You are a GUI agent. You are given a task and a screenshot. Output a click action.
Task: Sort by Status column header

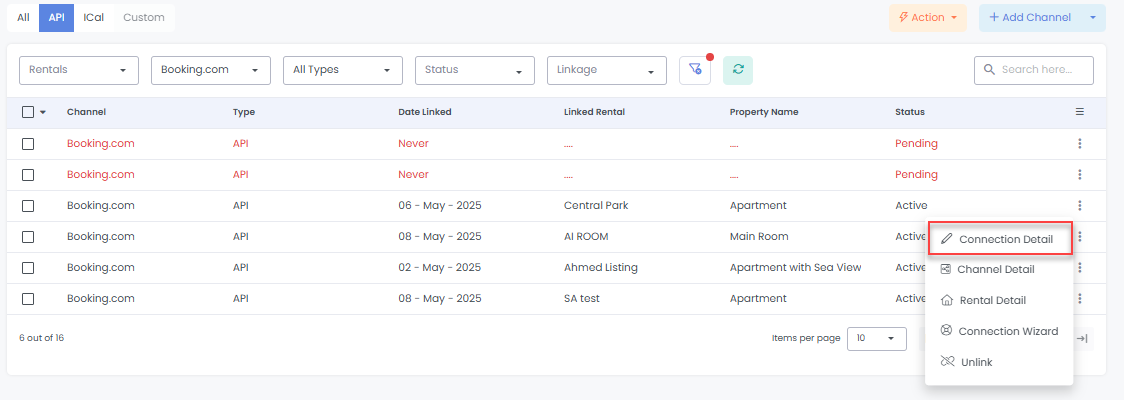910,112
